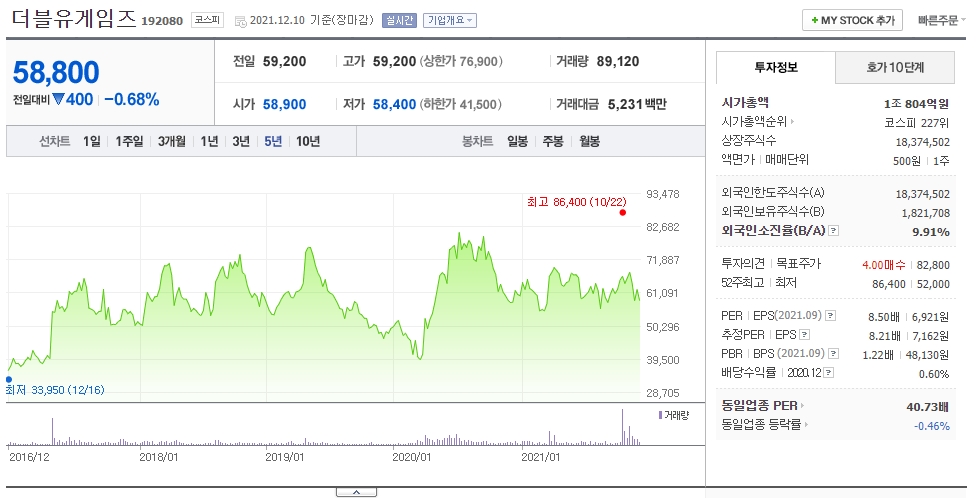
Task: Click the tallest volume bar in late 2021
Action: 622,427
